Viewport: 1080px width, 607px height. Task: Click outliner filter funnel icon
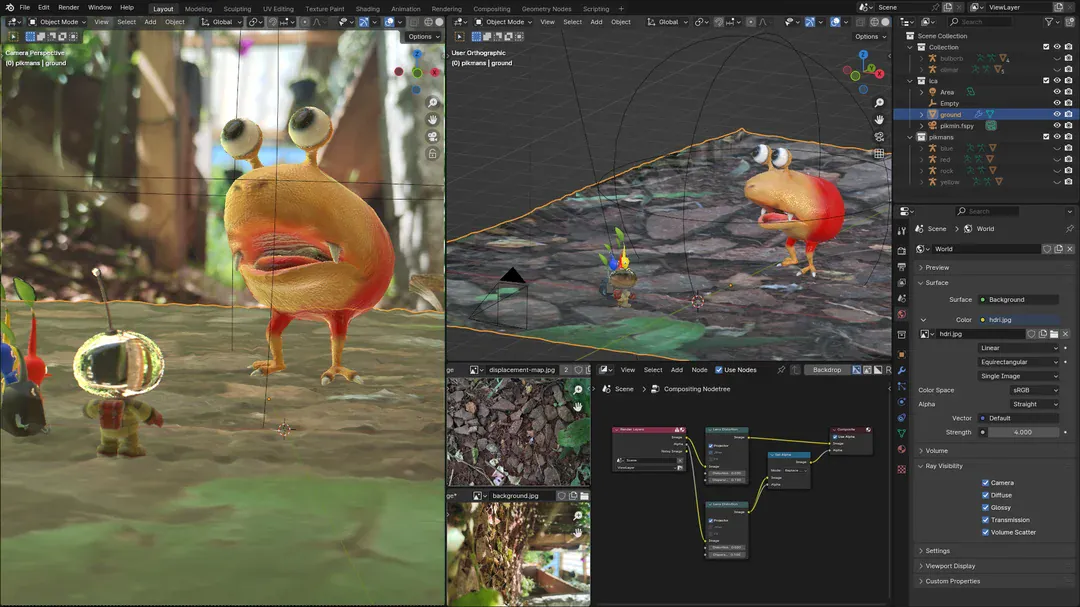[1049, 22]
